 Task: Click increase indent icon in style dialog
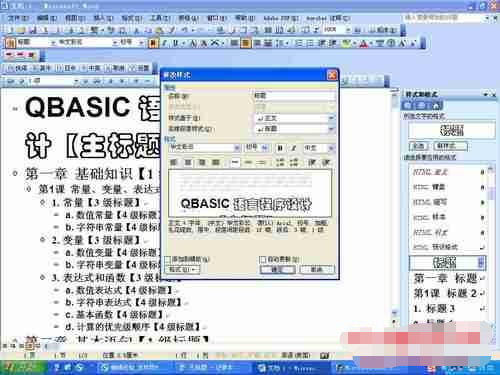pyautogui.click(x=326, y=162)
